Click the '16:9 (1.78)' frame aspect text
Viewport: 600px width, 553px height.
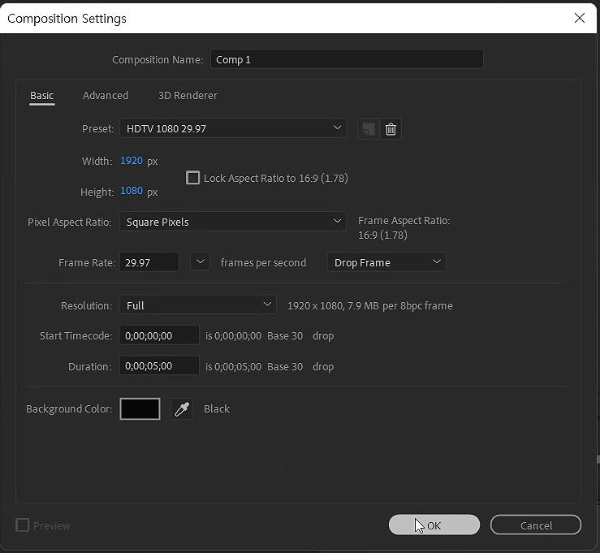(383, 235)
